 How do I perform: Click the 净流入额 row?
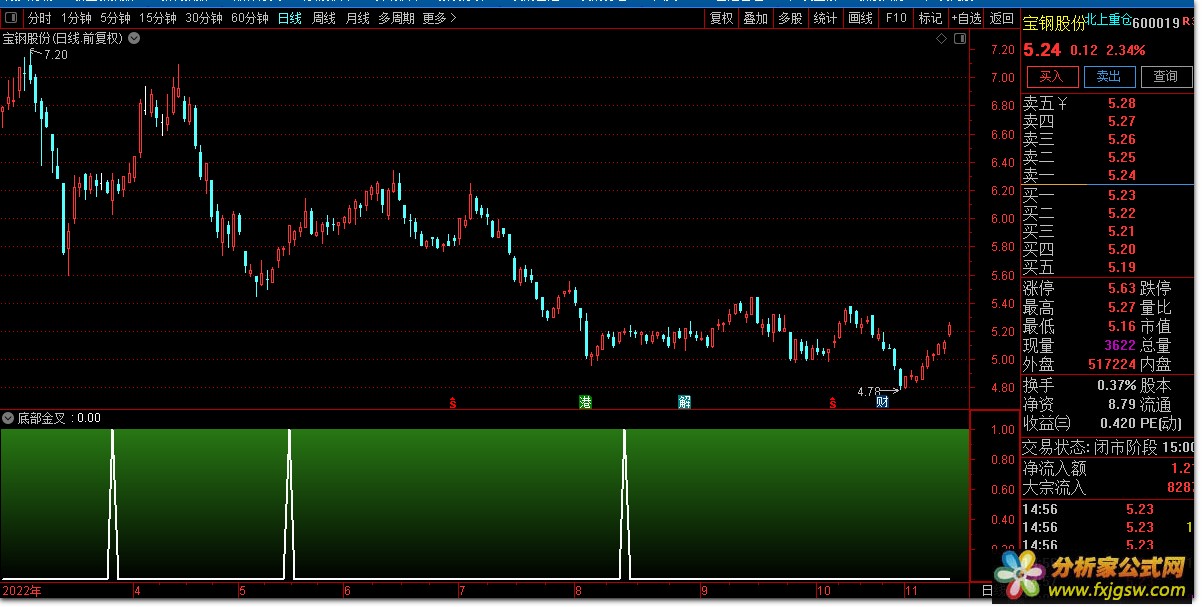pyautogui.click(x=1110, y=468)
